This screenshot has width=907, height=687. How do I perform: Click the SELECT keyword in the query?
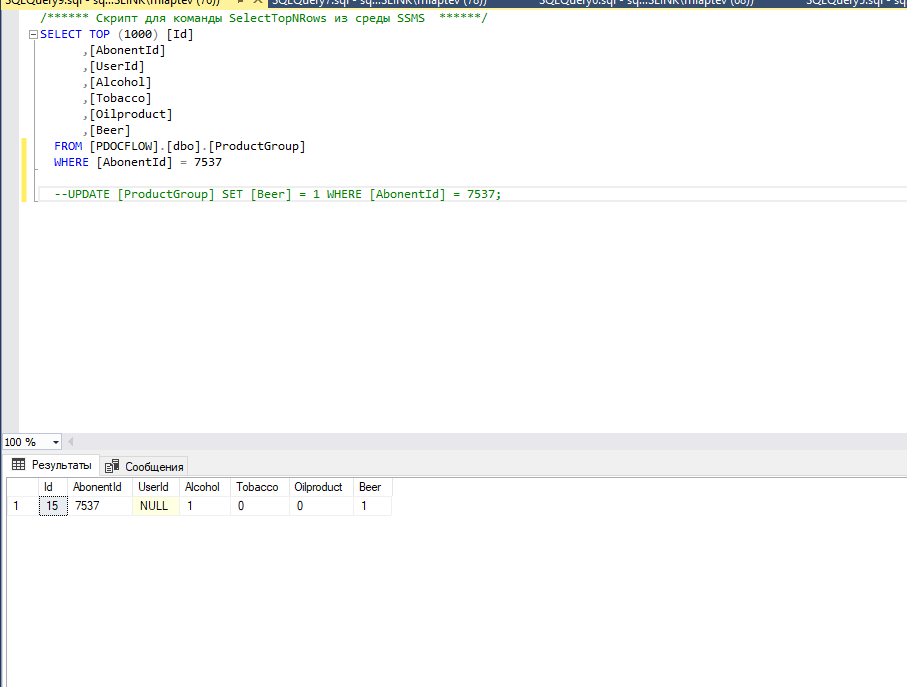tap(61, 34)
